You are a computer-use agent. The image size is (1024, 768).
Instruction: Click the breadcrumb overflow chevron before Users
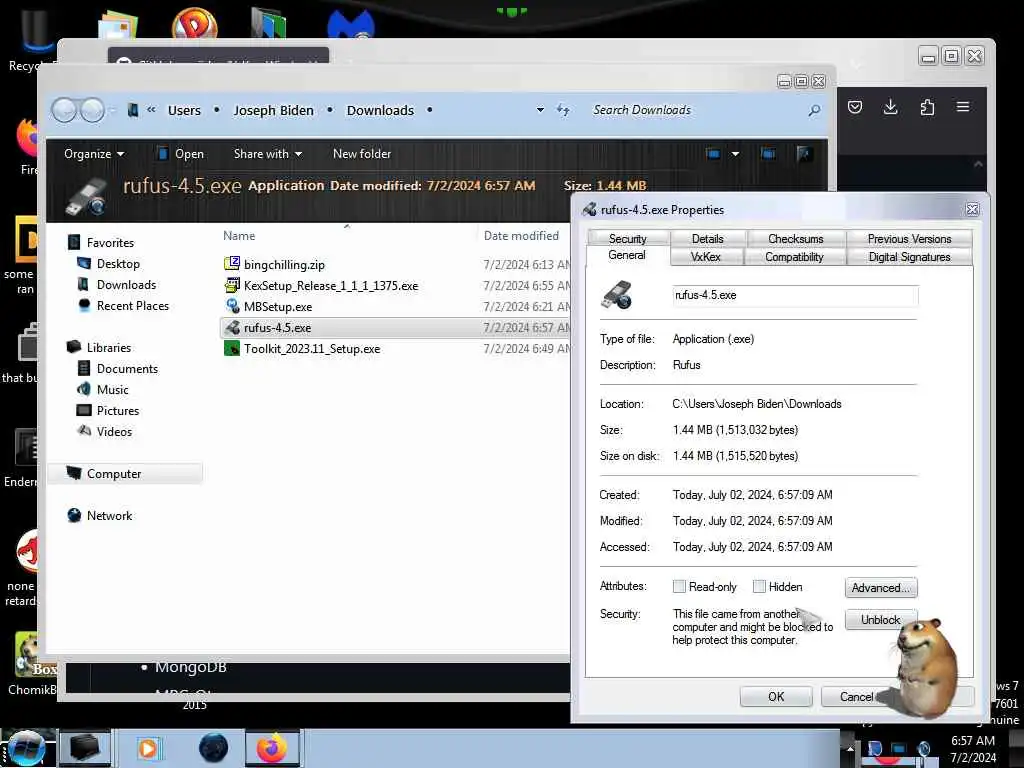coord(151,110)
